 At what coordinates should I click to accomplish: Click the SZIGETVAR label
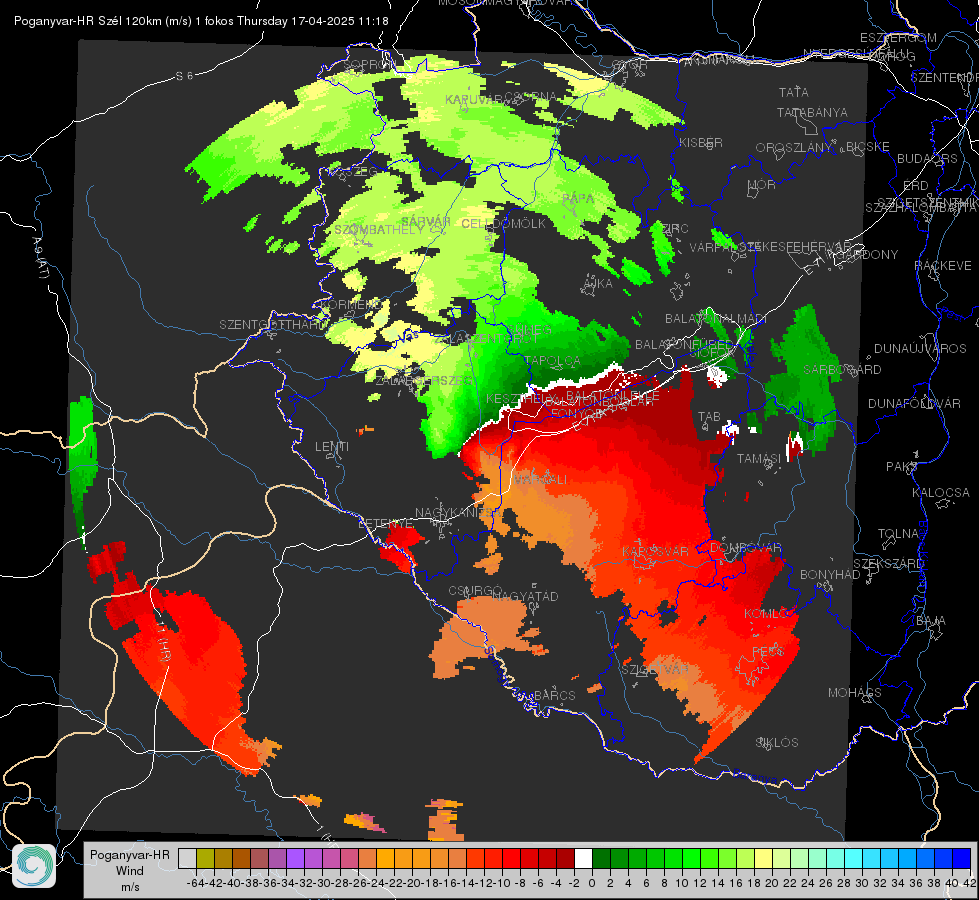tap(654, 669)
